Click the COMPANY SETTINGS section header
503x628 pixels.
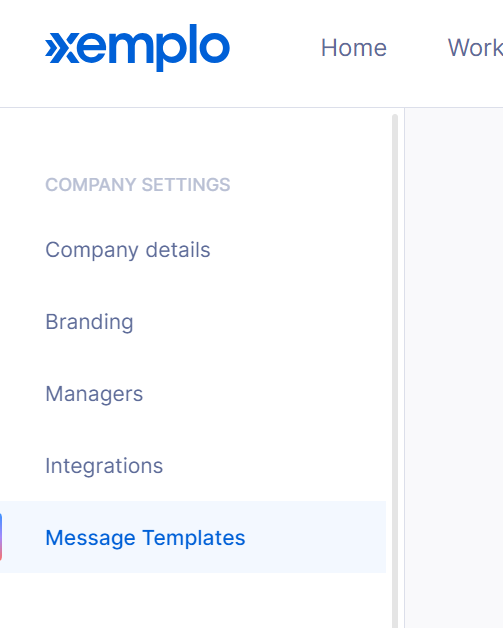138,185
